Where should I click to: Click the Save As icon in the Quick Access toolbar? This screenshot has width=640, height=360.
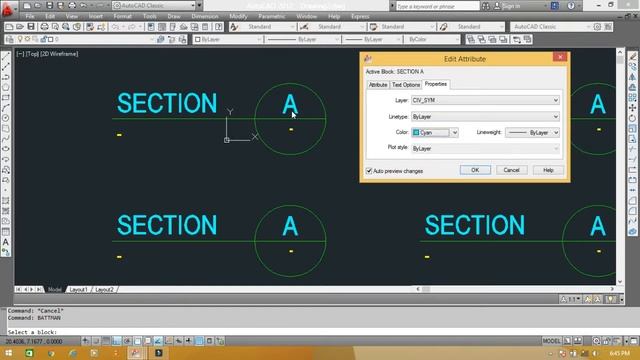[x=60, y=6]
